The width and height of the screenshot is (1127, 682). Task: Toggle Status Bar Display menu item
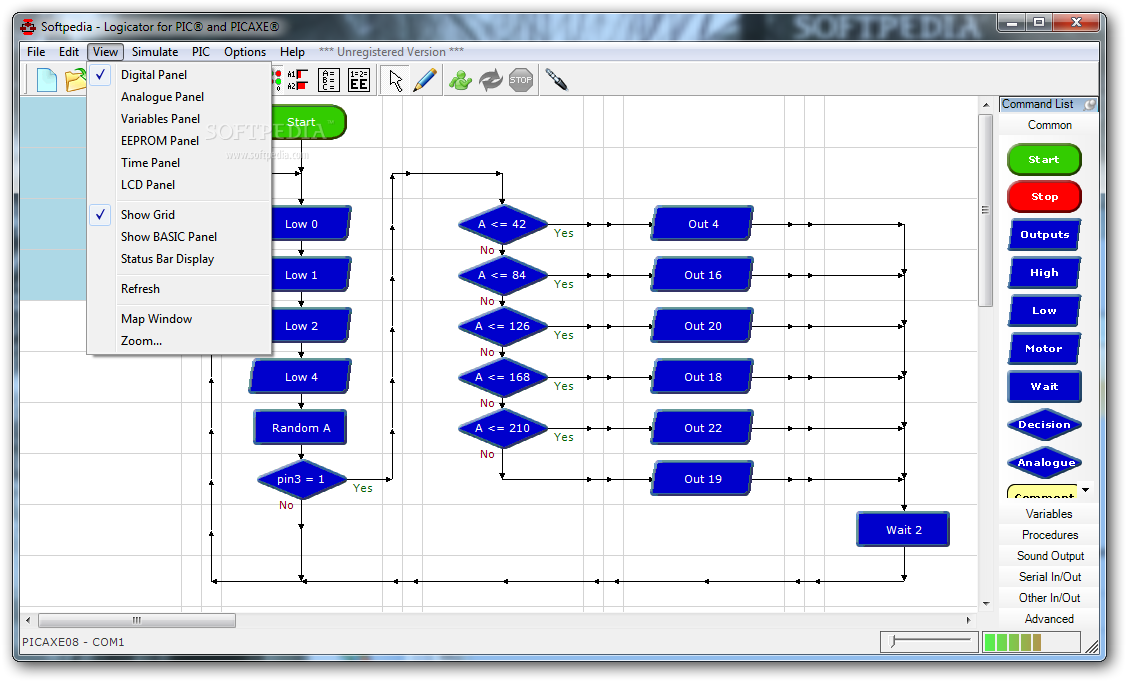[179, 259]
